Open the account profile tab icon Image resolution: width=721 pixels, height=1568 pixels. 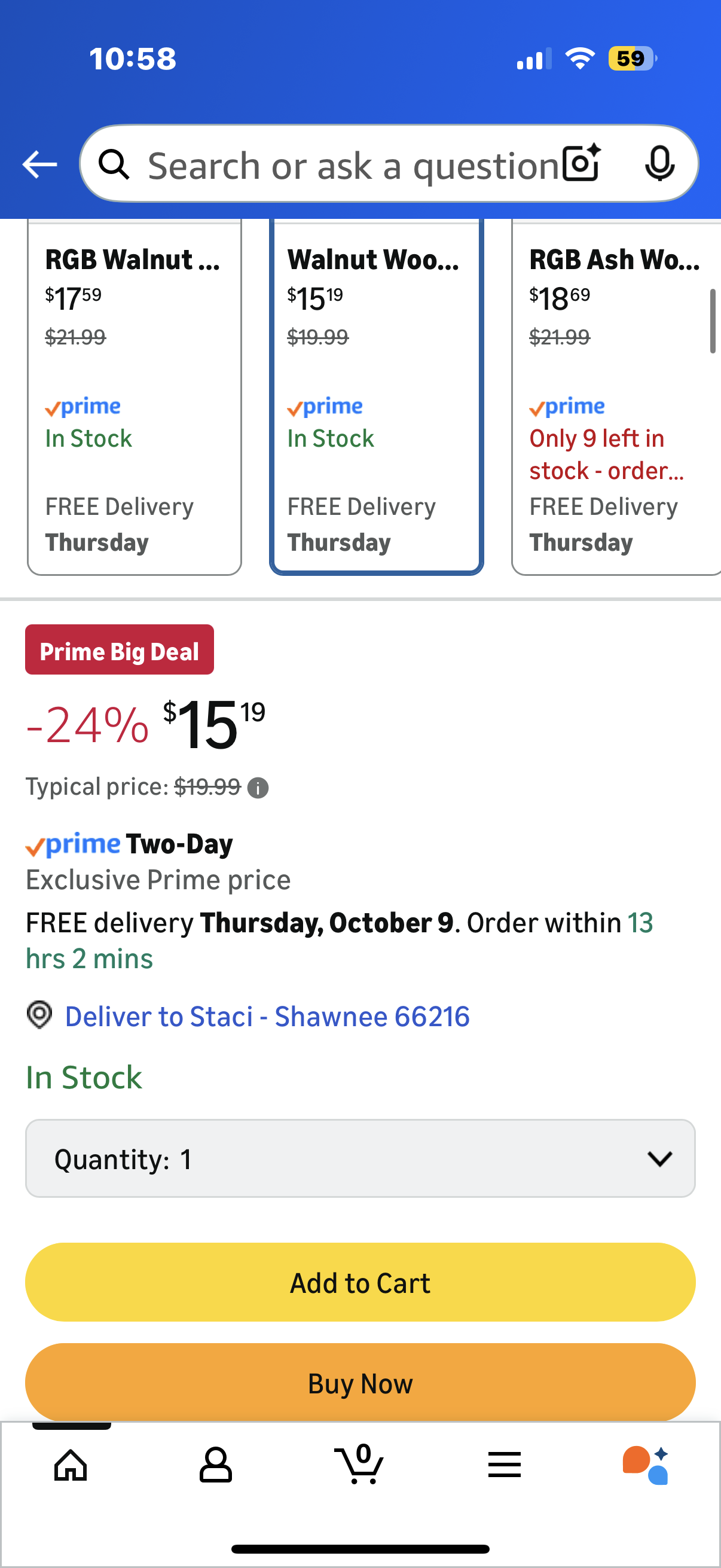215,1465
